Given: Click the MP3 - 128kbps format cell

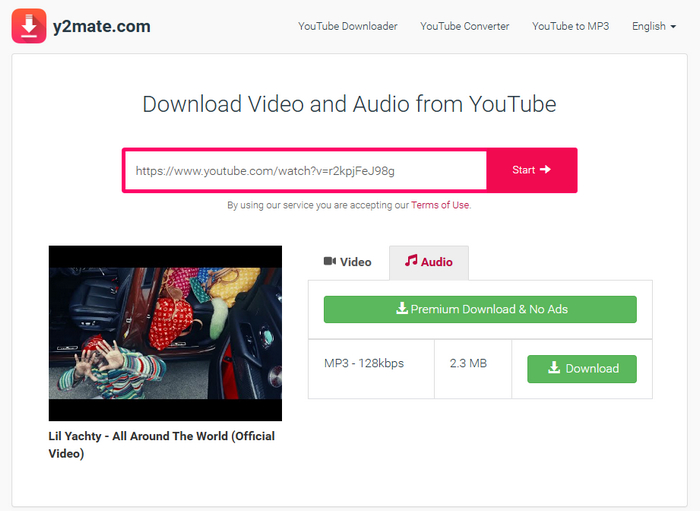Looking at the screenshot, I should pyautogui.click(x=371, y=369).
